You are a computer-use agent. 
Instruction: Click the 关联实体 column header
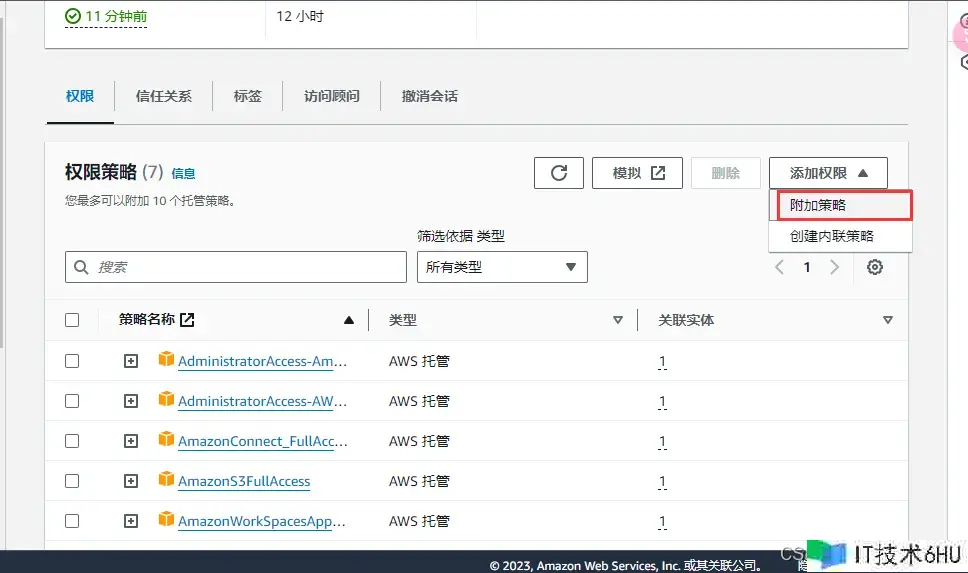pyautogui.click(x=686, y=320)
